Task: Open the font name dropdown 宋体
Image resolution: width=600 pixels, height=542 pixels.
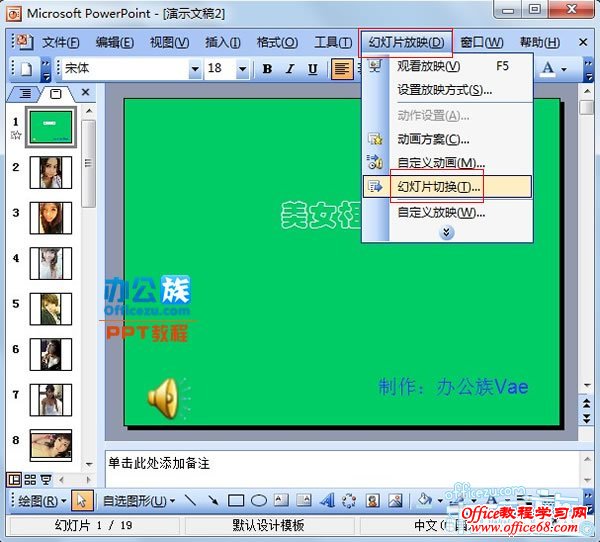Action: pos(195,69)
